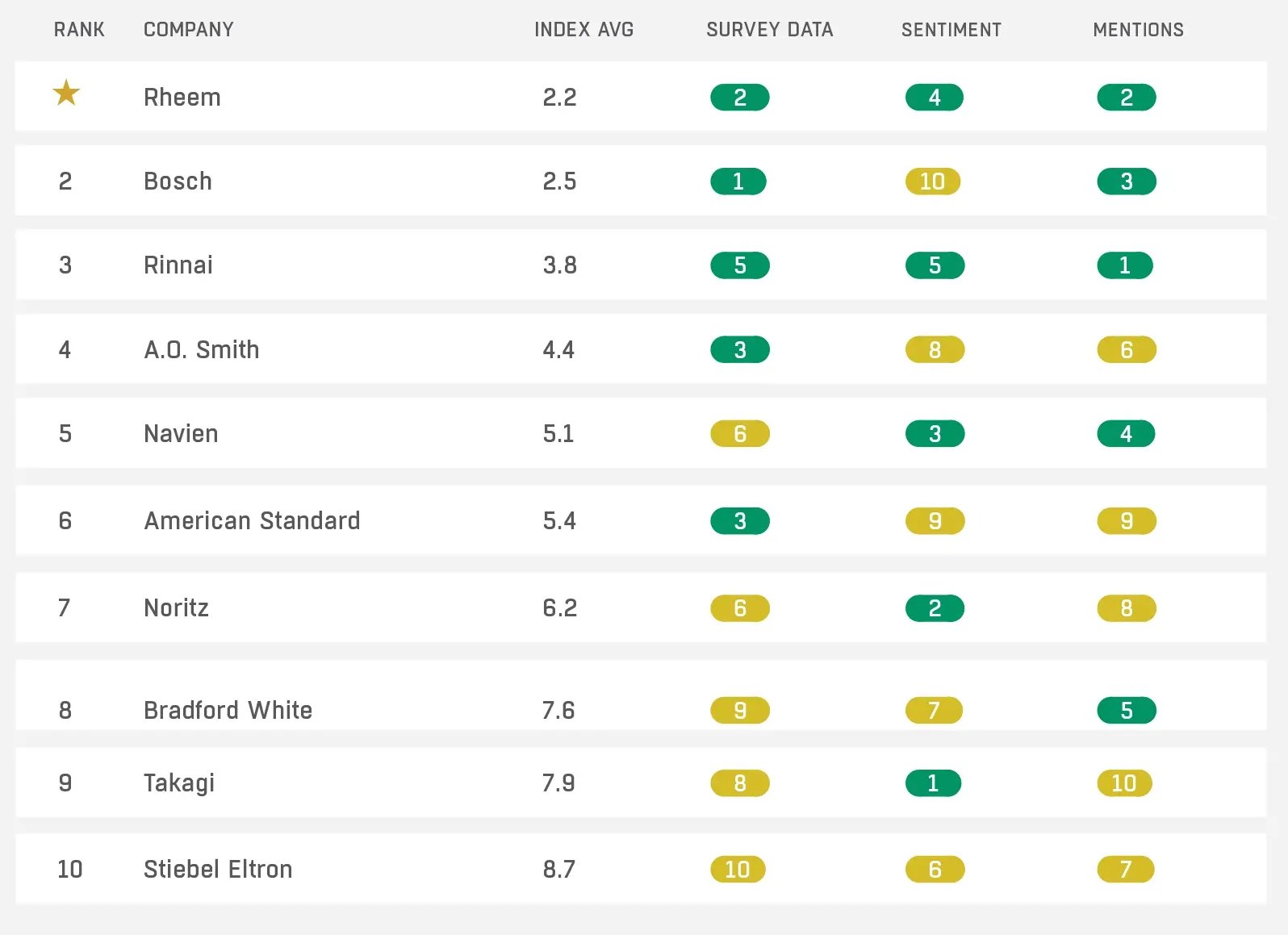The height and width of the screenshot is (935, 1288).
Task: Click the green Survey Data badge for Bosch
Action: (738, 182)
